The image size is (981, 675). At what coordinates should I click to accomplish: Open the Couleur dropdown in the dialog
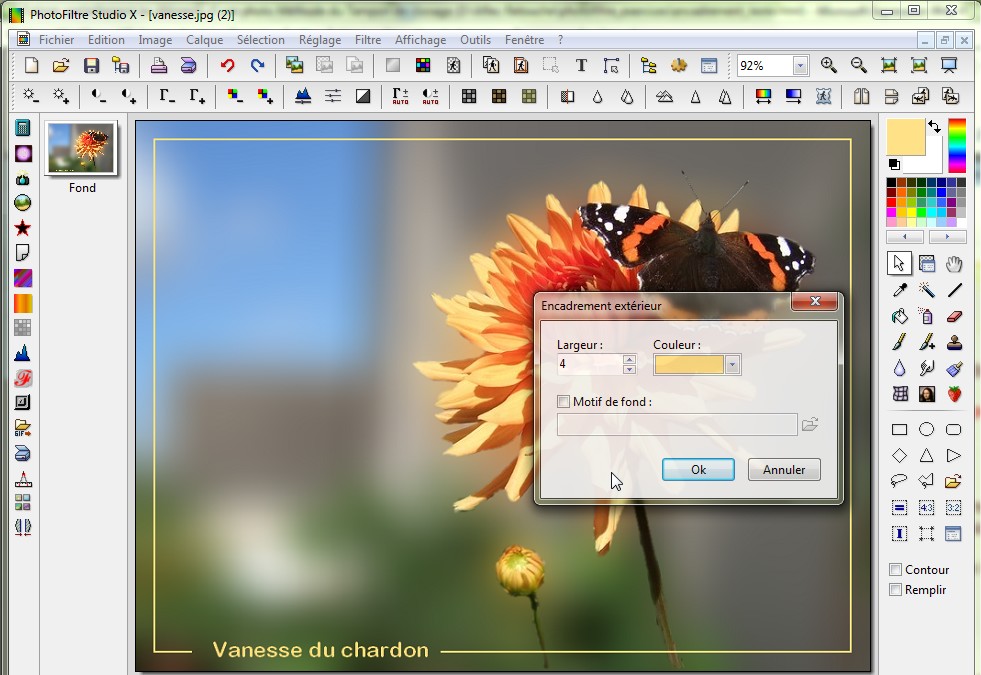click(x=732, y=364)
